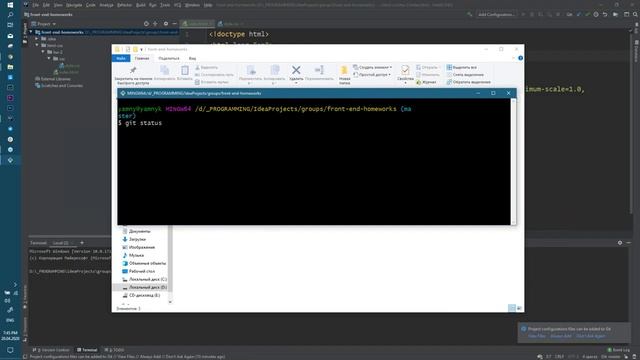Viewport: 640px width, 360px height.
Task: Open Windows search from the taskbar
Action: click(10, 15)
